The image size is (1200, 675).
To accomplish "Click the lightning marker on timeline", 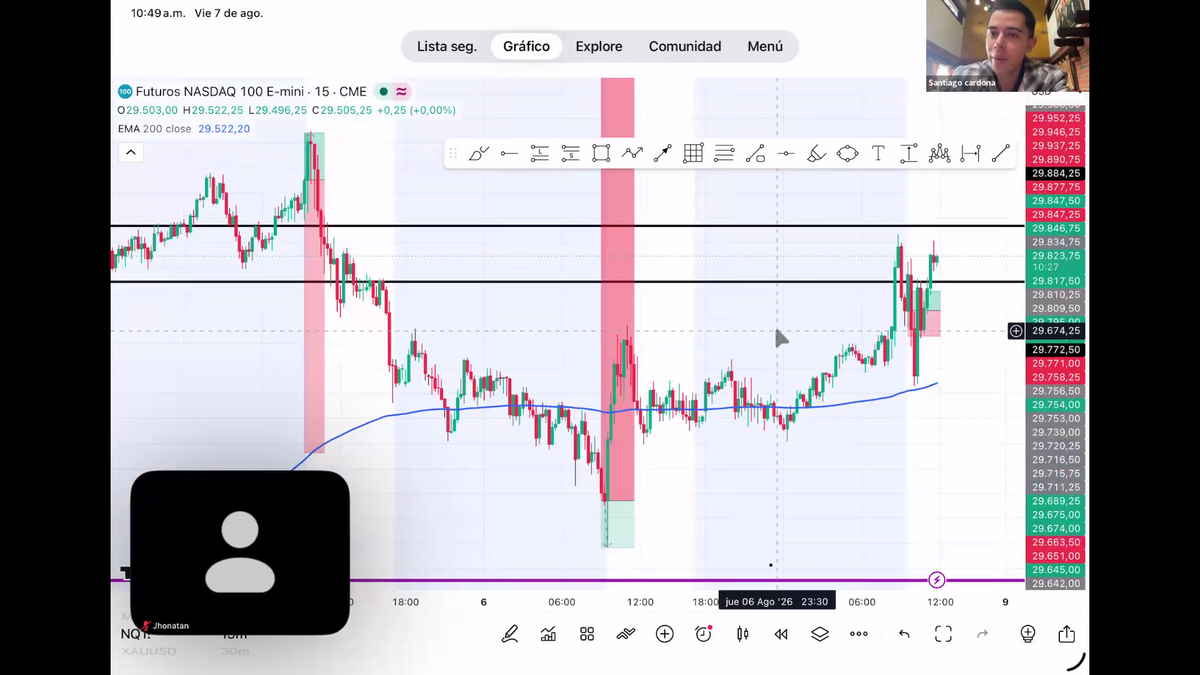I will [x=937, y=580].
